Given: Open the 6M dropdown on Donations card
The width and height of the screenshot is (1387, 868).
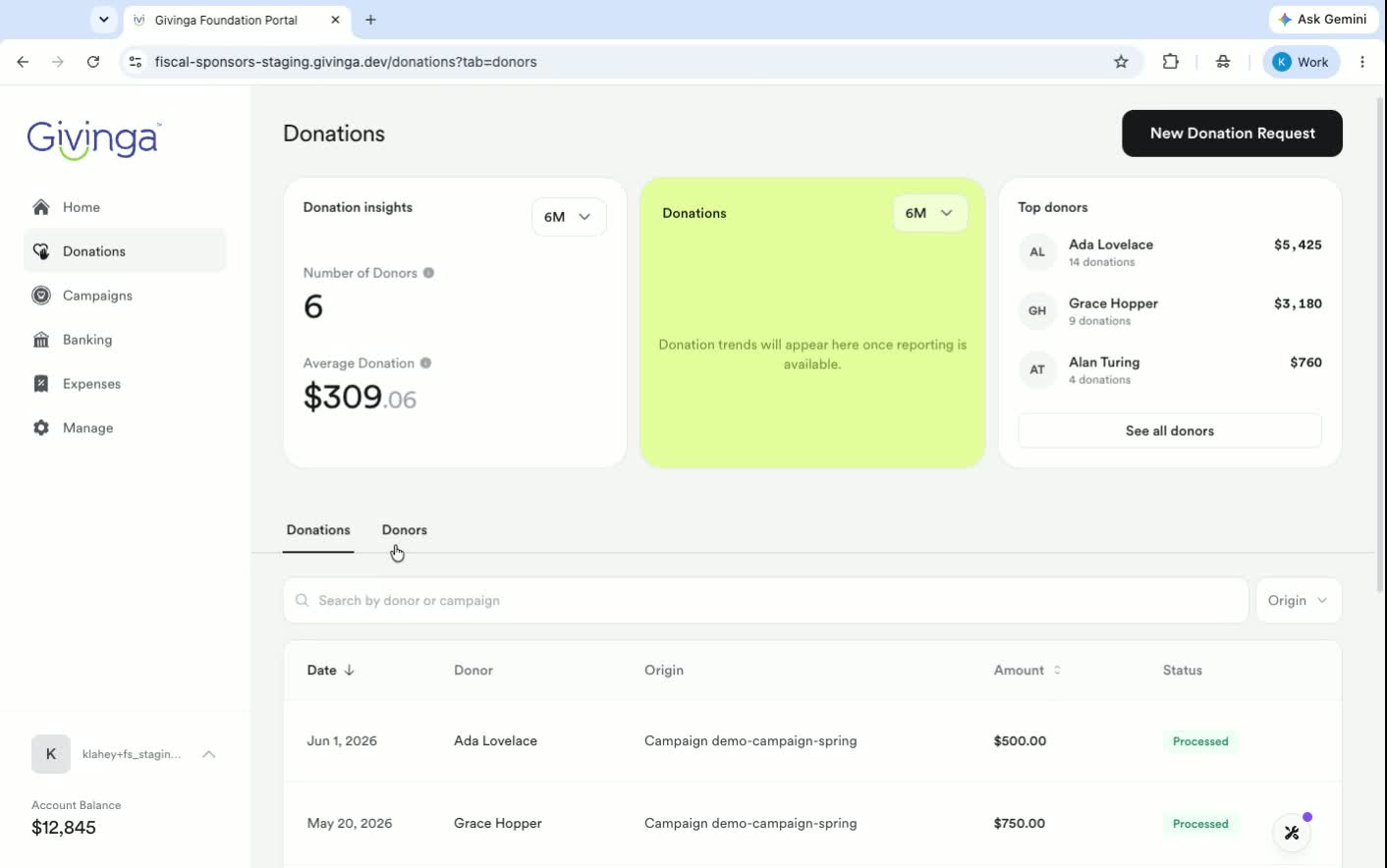Looking at the screenshot, I should click(929, 213).
